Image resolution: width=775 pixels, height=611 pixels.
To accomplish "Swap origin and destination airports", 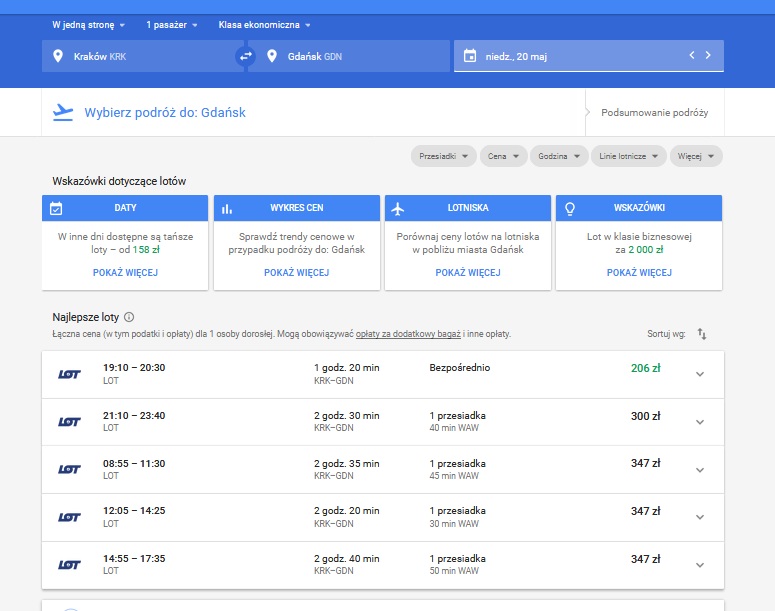I will (246, 56).
